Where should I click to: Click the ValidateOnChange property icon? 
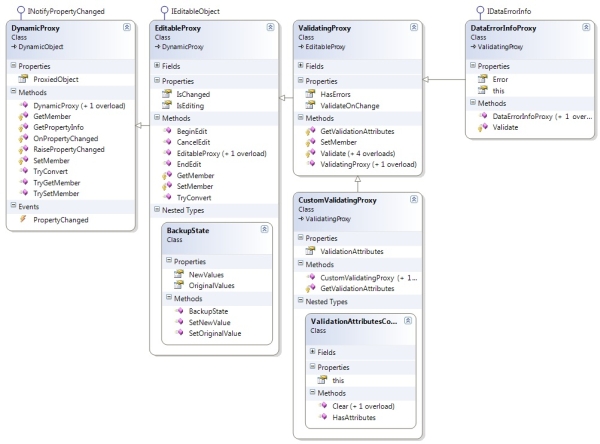pos(310,105)
